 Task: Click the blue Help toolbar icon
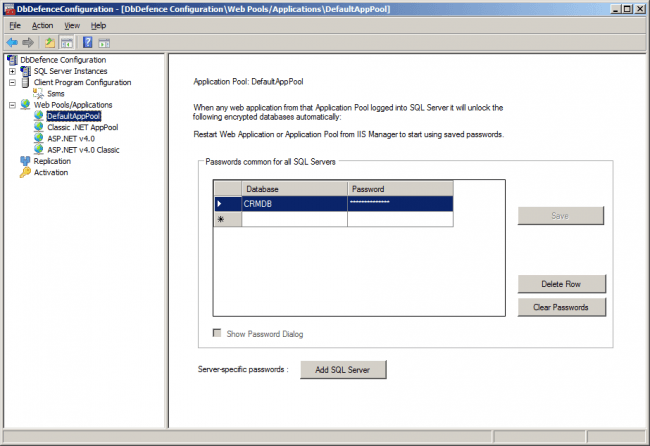tap(88, 43)
